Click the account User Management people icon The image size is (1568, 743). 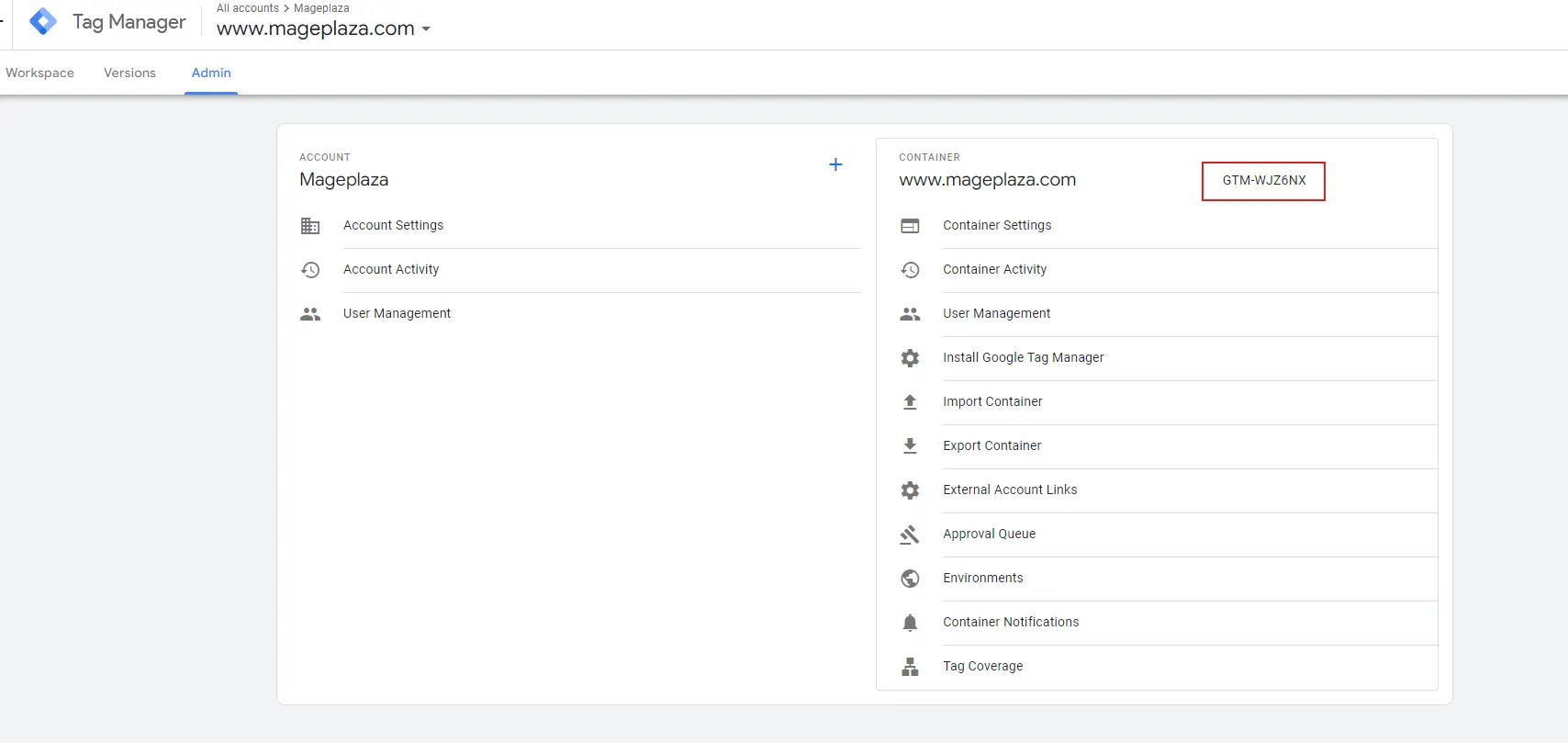310,314
